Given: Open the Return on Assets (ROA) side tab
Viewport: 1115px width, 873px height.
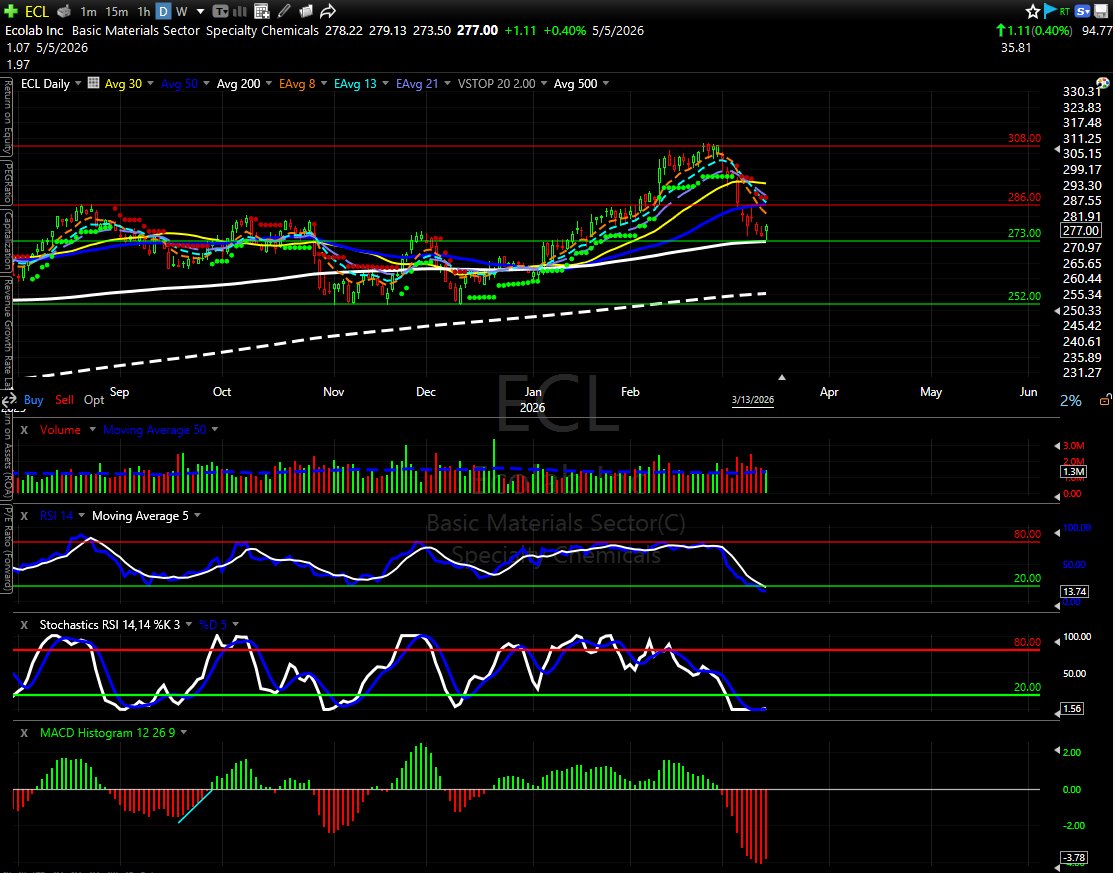Looking at the screenshot, I should [x=8, y=457].
